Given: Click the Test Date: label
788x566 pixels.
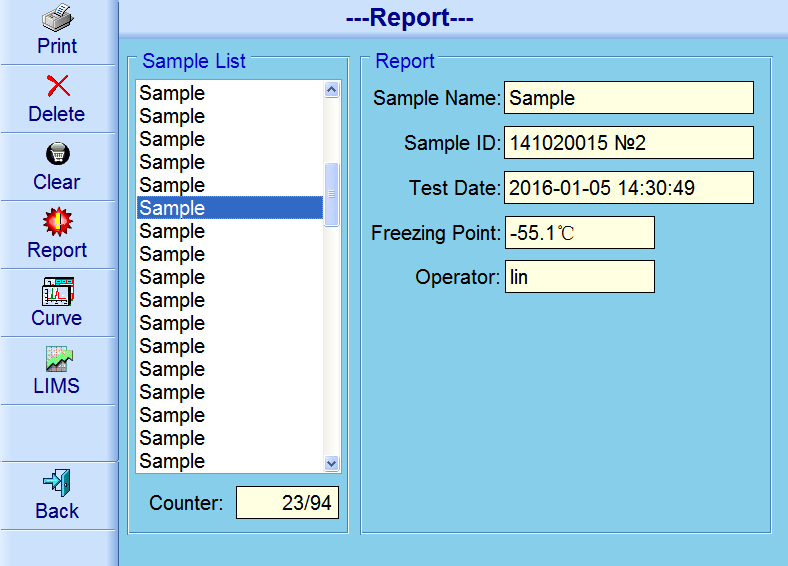Looking at the screenshot, I should (x=455, y=188).
